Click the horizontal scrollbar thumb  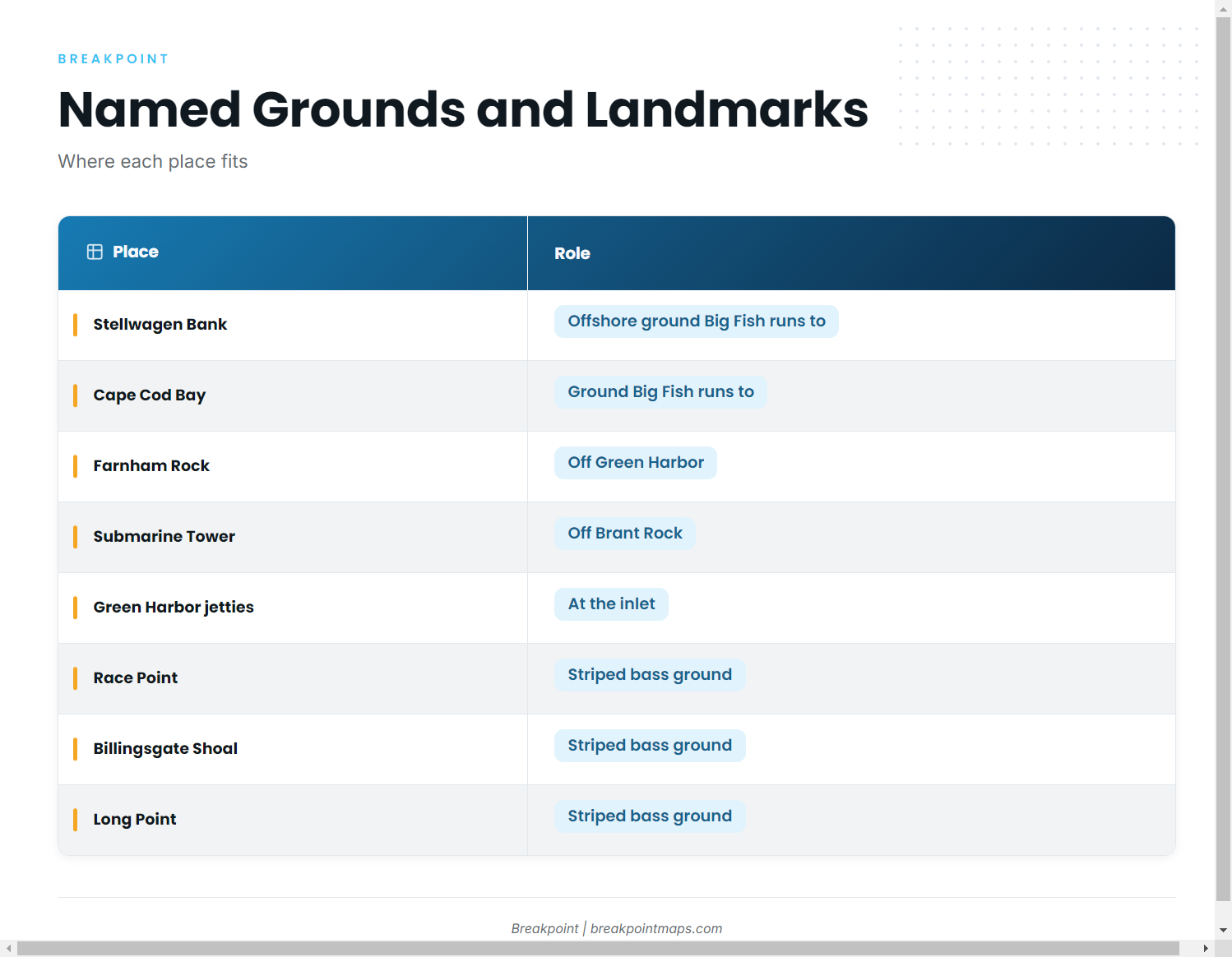598,949
